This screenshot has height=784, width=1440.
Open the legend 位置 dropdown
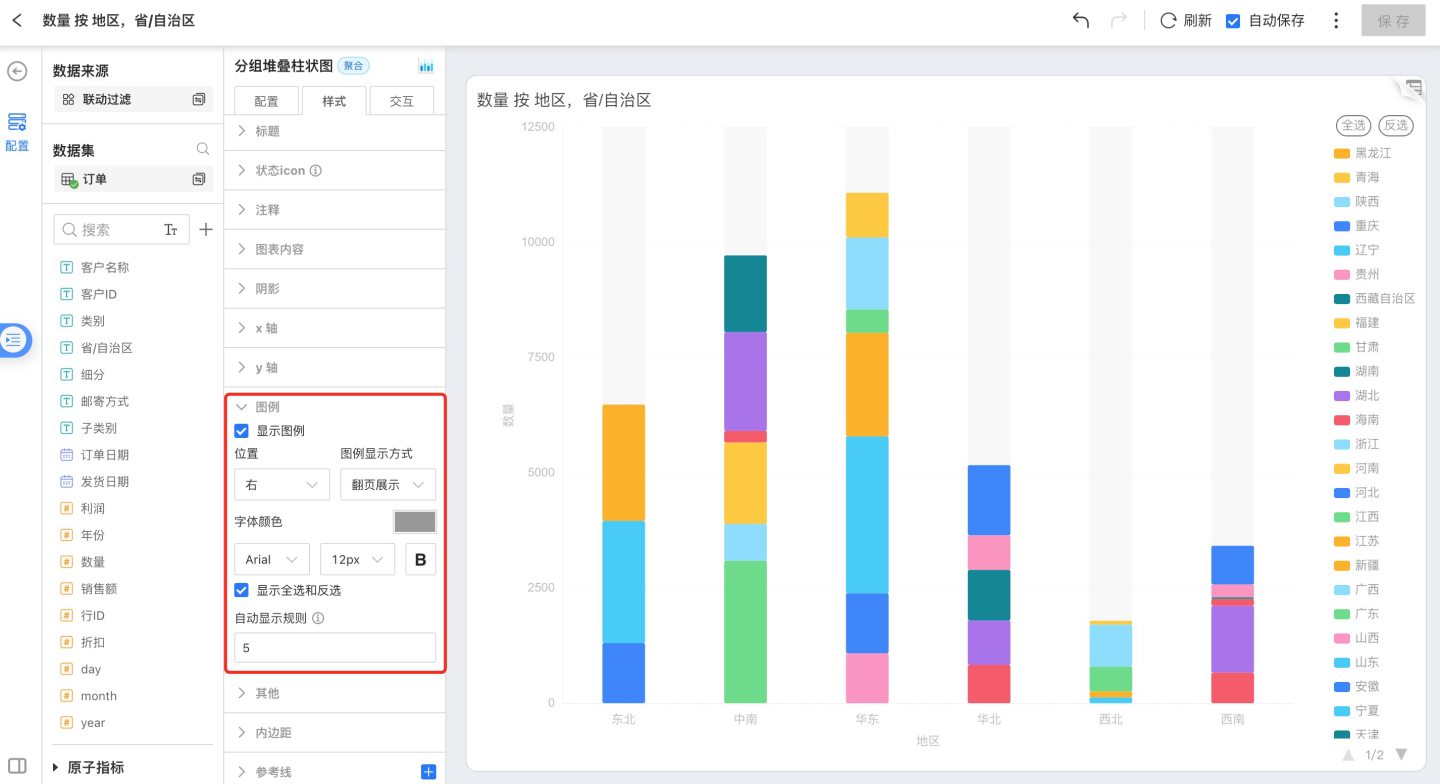pos(282,484)
